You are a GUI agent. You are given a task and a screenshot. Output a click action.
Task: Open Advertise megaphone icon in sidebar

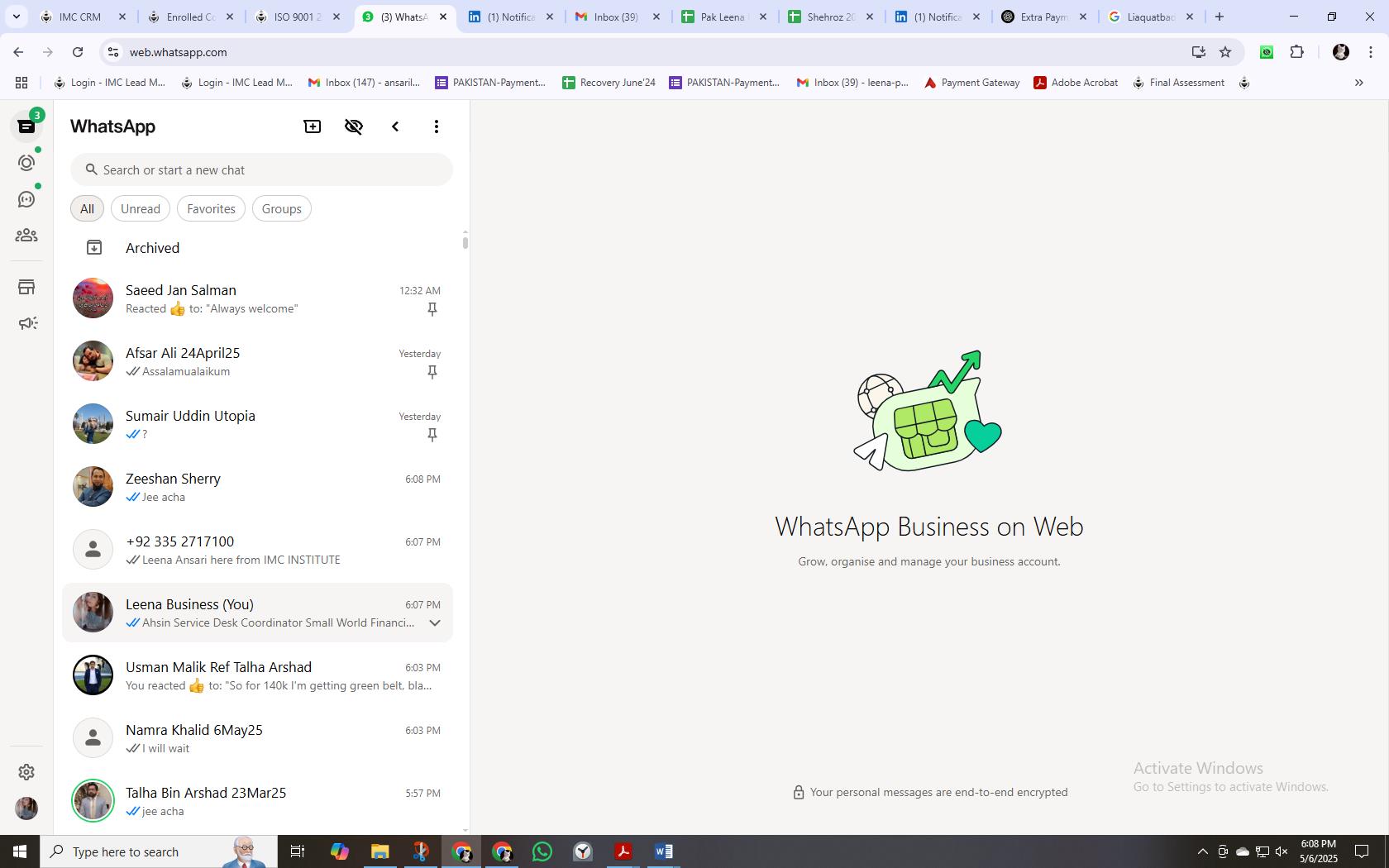[x=26, y=323]
